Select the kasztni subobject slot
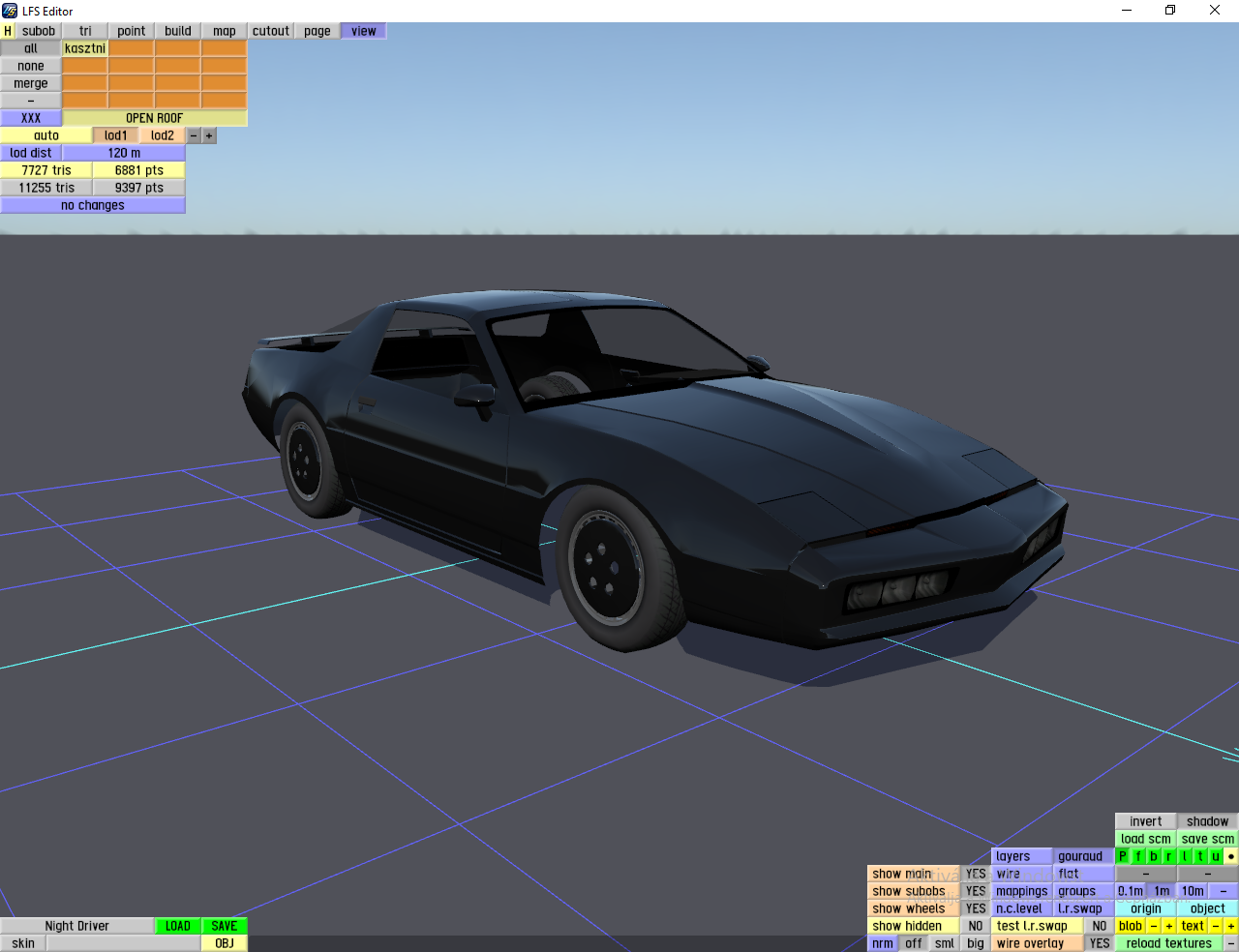 pyautogui.click(x=85, y=48)
